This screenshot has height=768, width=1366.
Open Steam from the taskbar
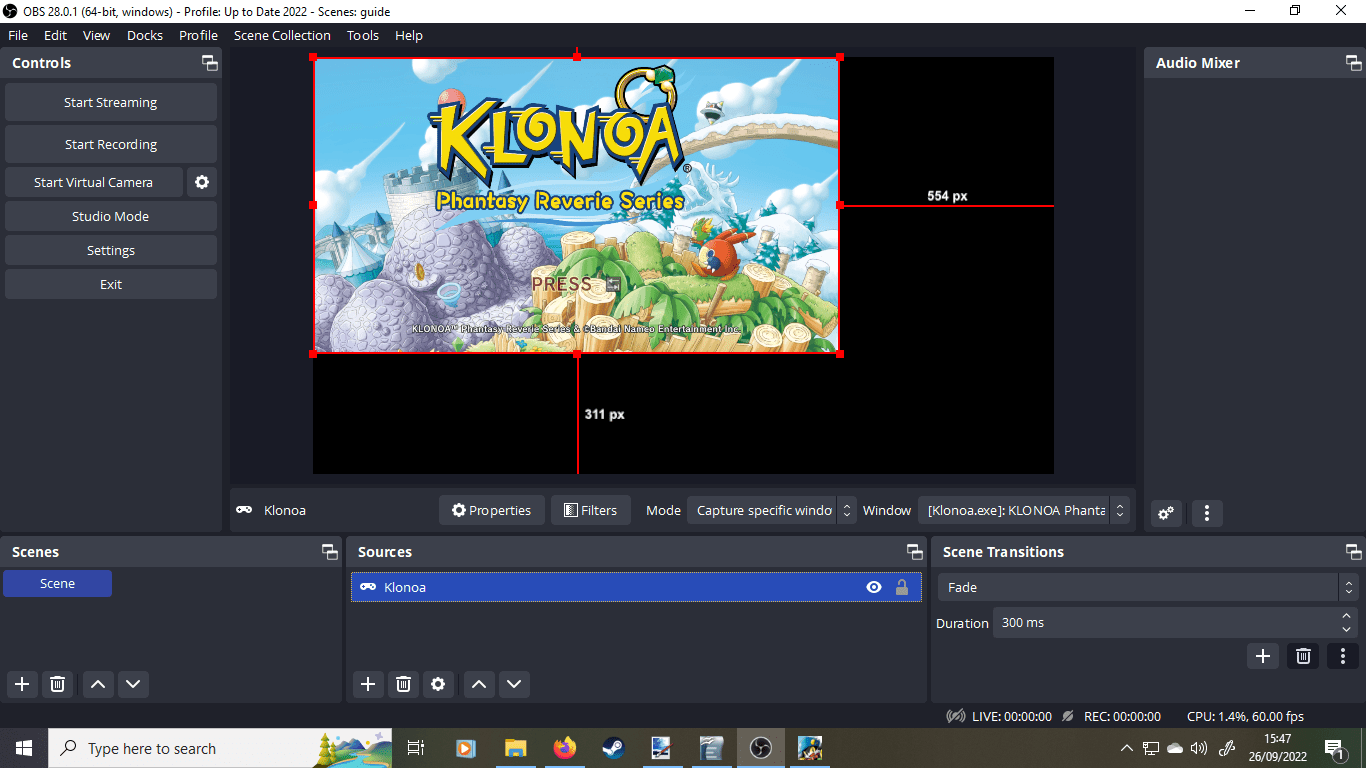click(613, 748)
